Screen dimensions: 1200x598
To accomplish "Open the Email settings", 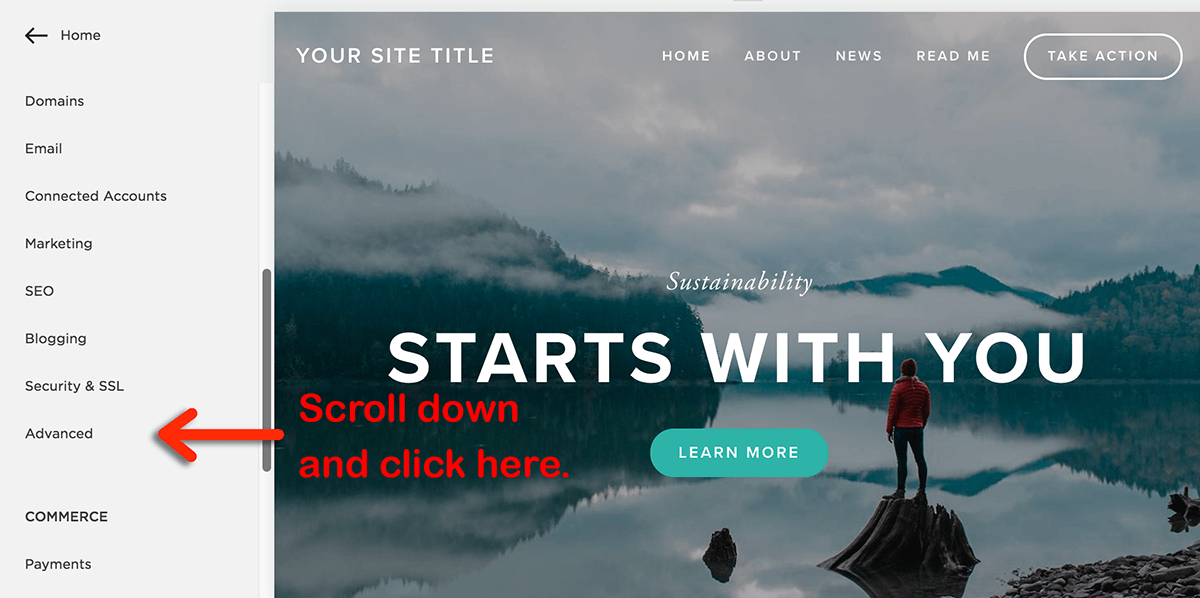I will pos(44,148).
